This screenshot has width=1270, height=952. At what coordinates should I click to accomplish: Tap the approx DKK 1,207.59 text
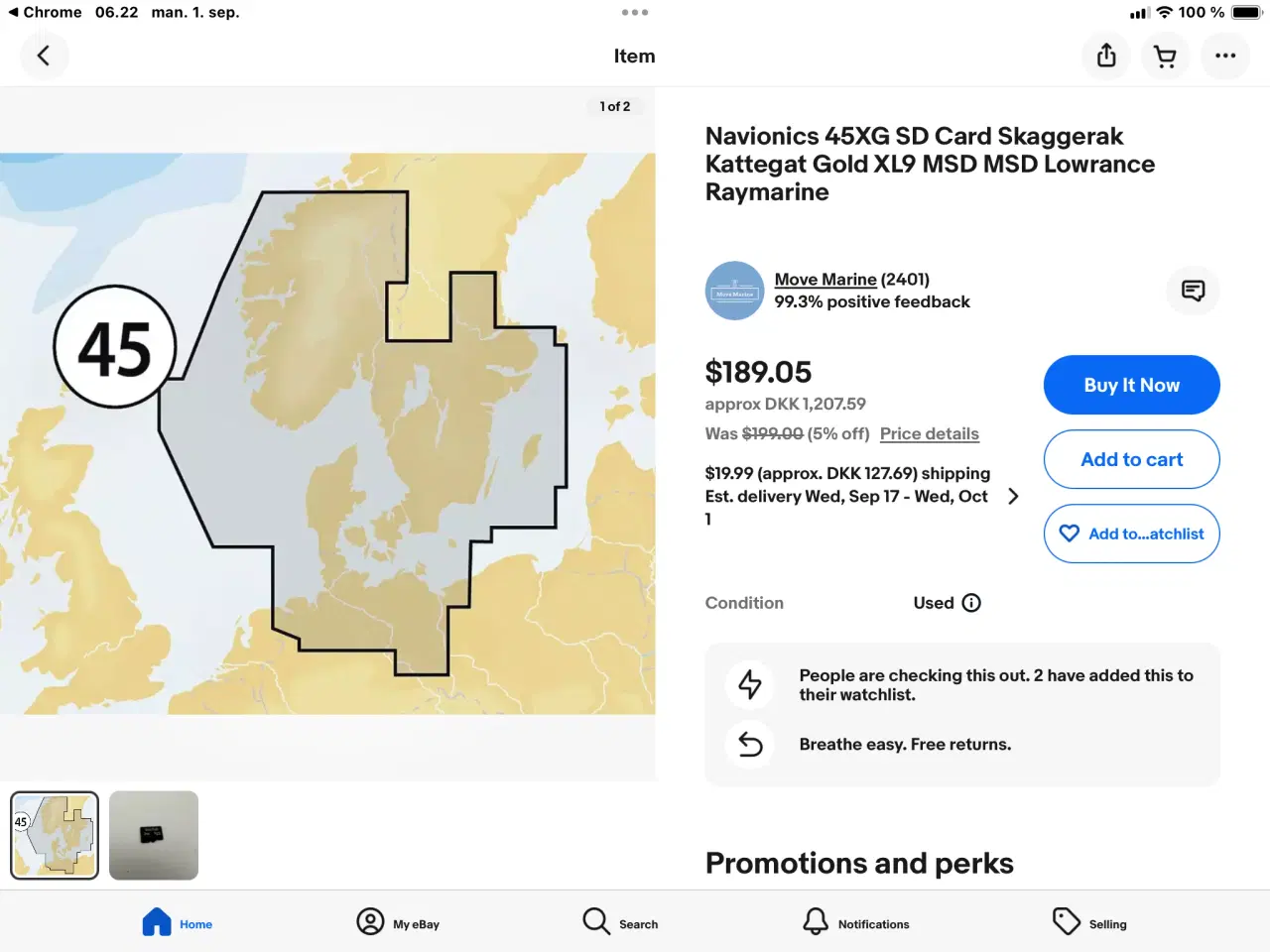(786, 404)
